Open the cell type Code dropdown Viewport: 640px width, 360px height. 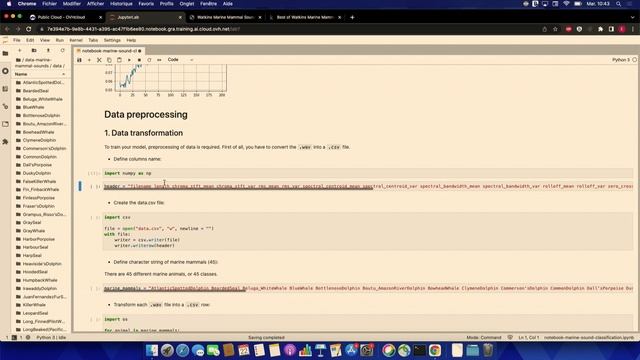[x=180, y=60]
